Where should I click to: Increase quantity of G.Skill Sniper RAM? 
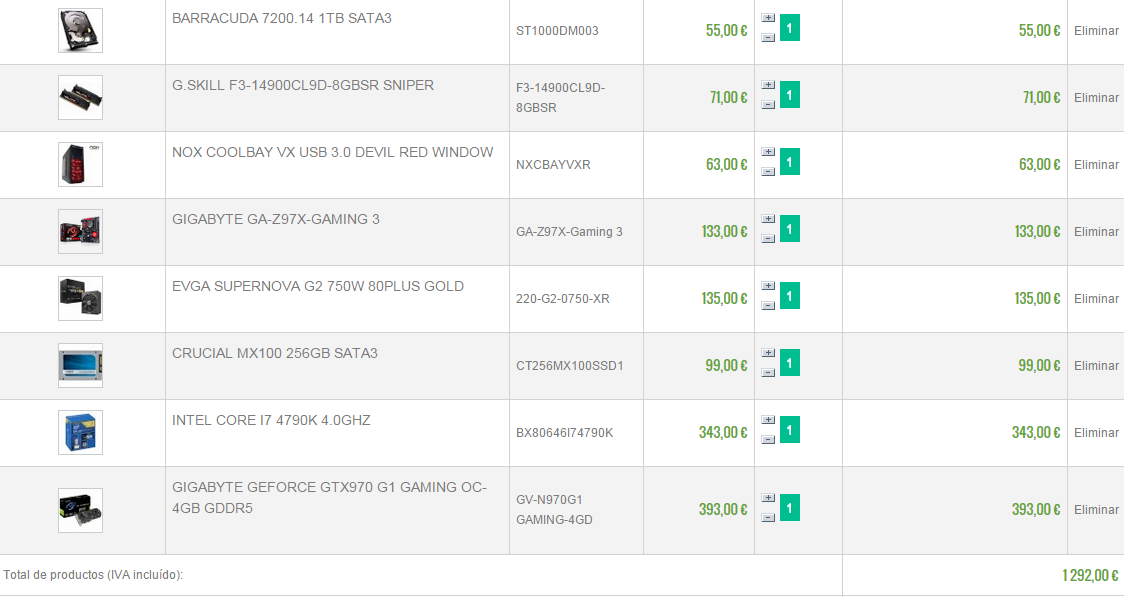[768, 85]
